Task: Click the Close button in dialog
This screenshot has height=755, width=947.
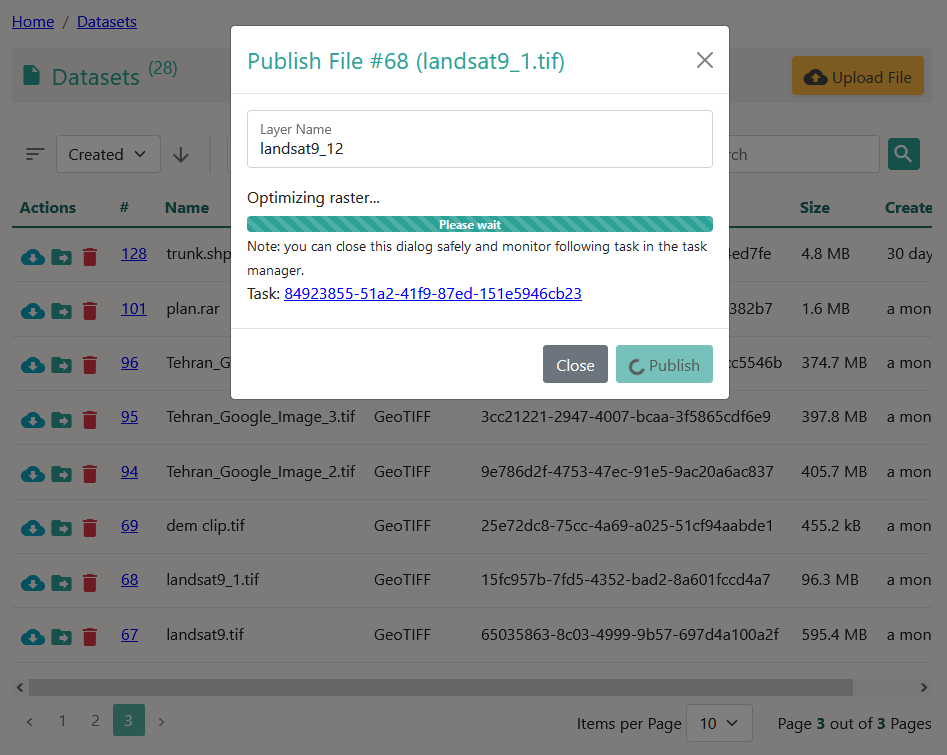Action: pyautogui.click(x=575, y=365)
